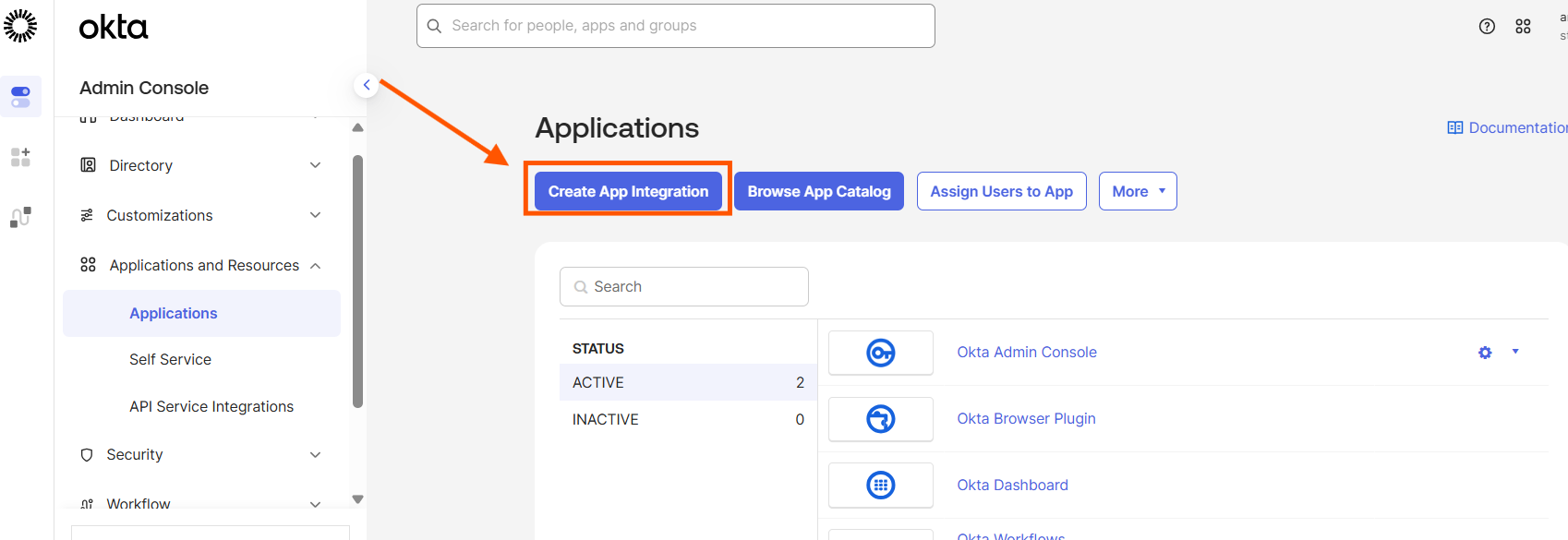The height and width of the screenshot is (540, 1568).
Task: Click the Okta sunburst logo icon
Action: click(20, 26)
